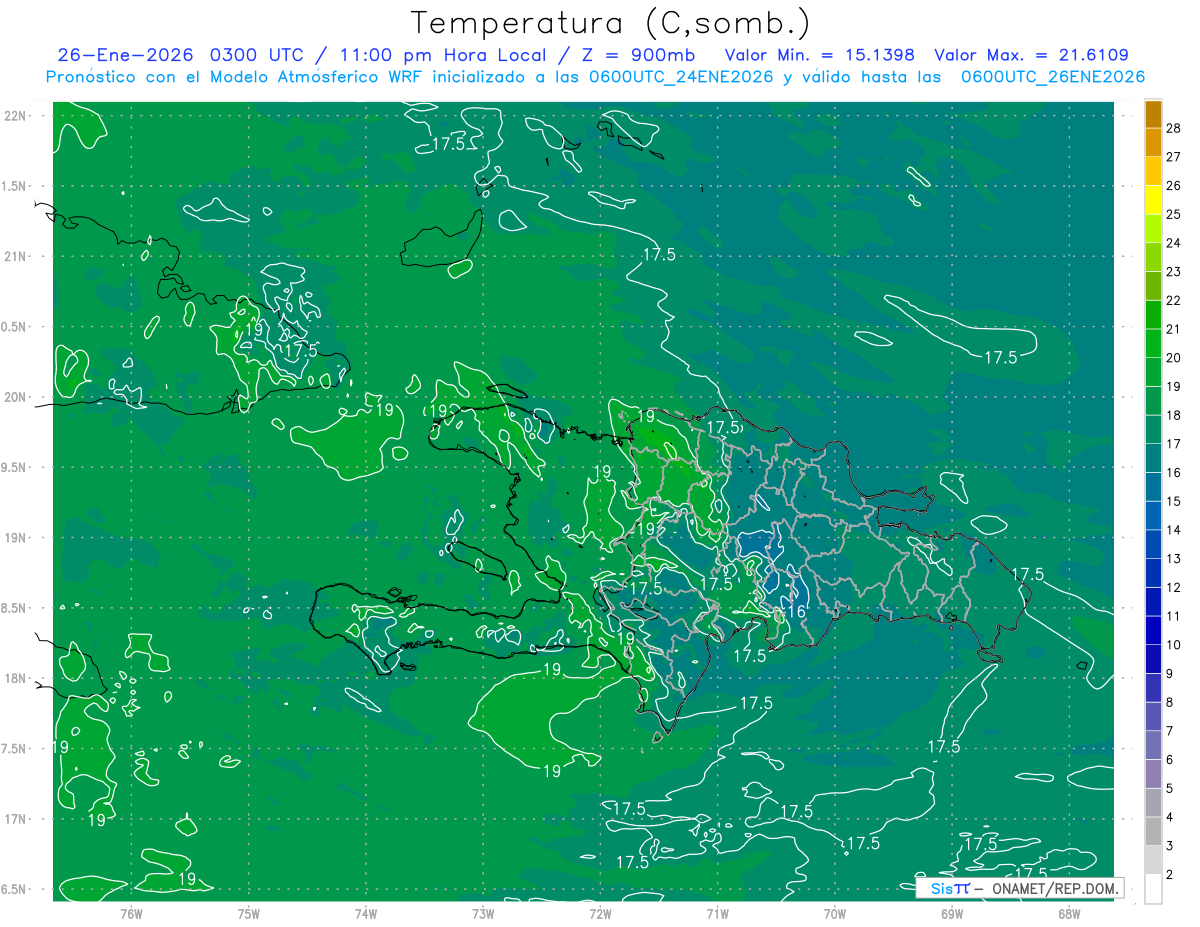Click the '21N' latitude axis label

[13, 256]
